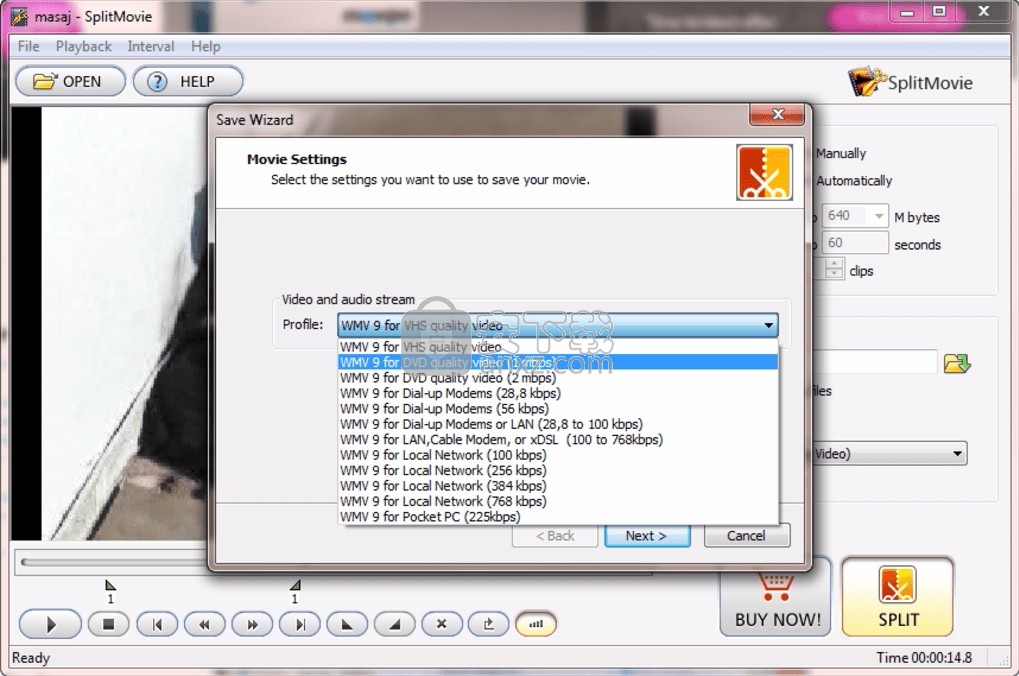Screen dimensions: 1019x676
Task: Click the 'Time 00:00:14.8' status text
Action: point(924,658)
